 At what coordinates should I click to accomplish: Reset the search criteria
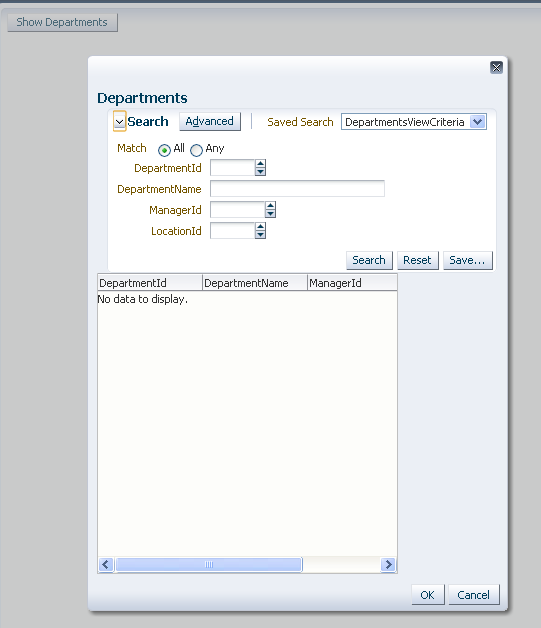tap(418, 260)
